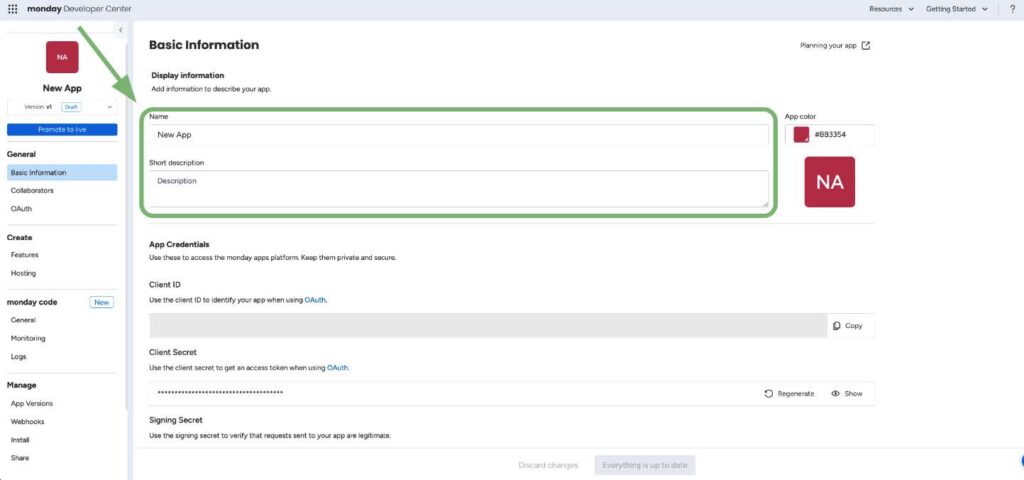
Task: Click the monday Developer Center logo
Action: [x=79, y=9]
